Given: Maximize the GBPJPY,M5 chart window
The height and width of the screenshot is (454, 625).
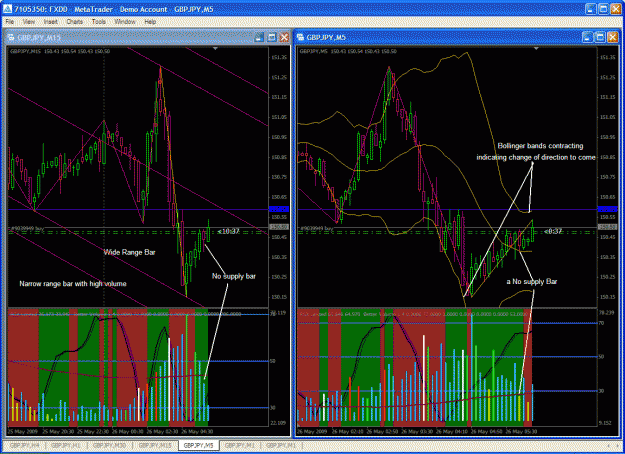Looking at the screenshot, I should (600, 37).
